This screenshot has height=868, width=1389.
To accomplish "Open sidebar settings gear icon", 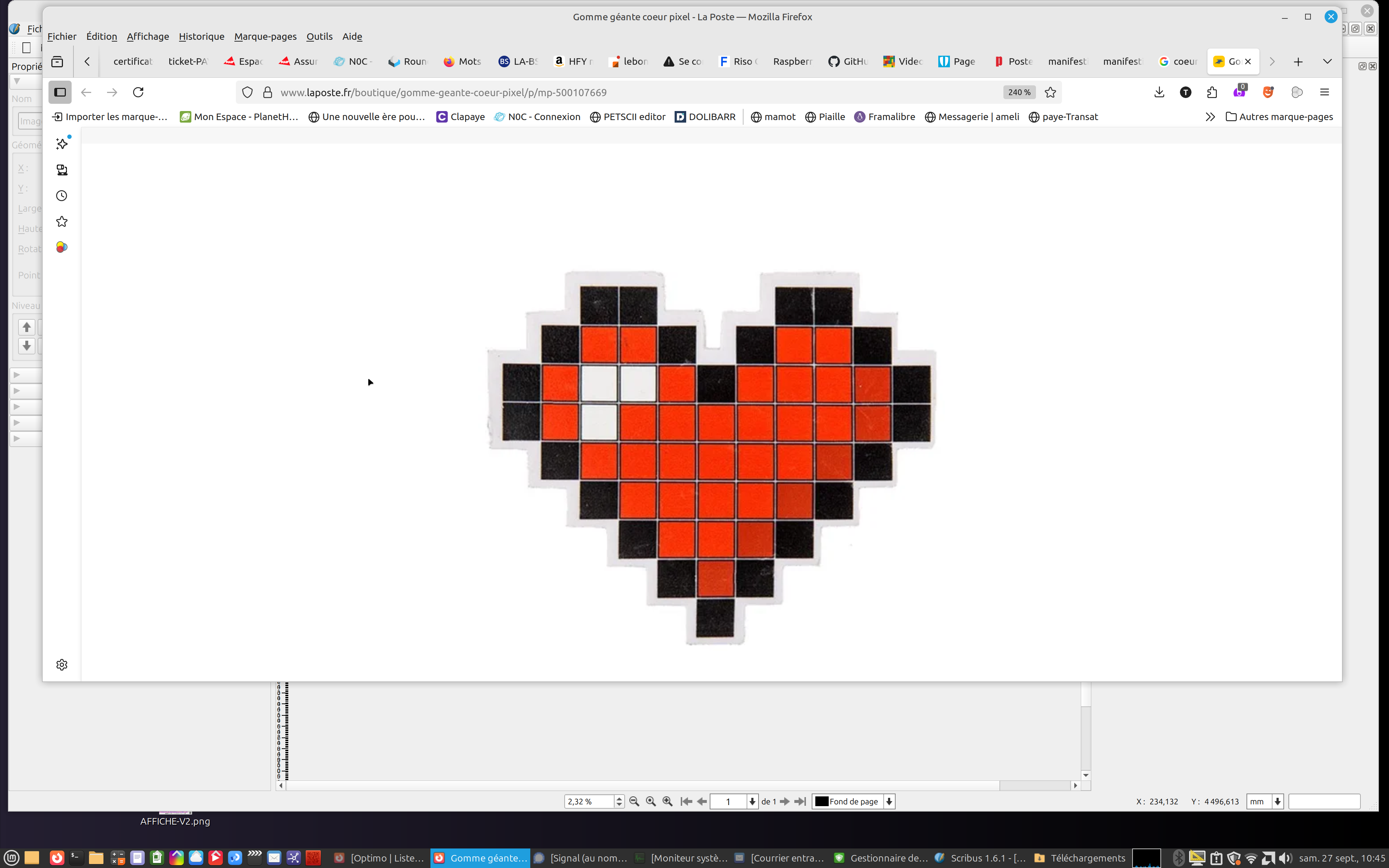I will click(62, 665).
